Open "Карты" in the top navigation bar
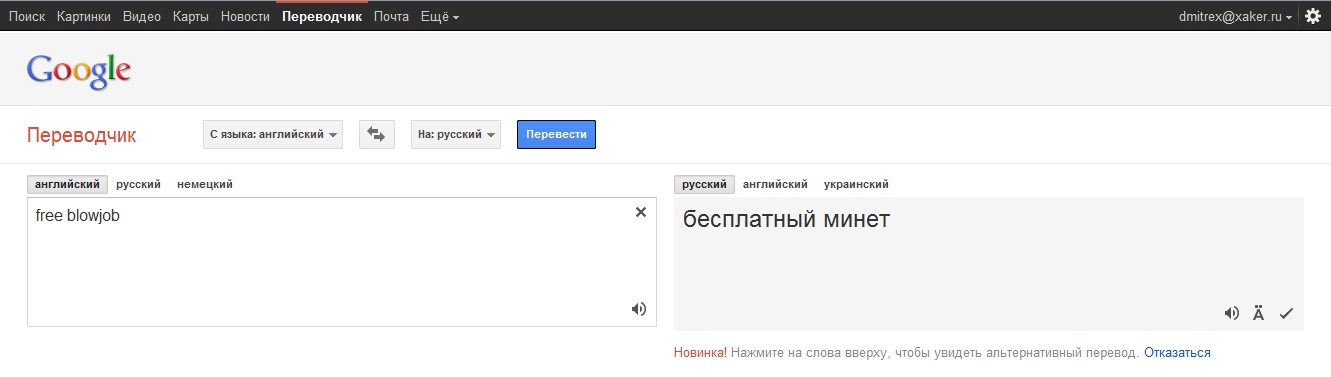Image resolution: width=1331 pixels, height=377 pixels. [x=190, y=17]
